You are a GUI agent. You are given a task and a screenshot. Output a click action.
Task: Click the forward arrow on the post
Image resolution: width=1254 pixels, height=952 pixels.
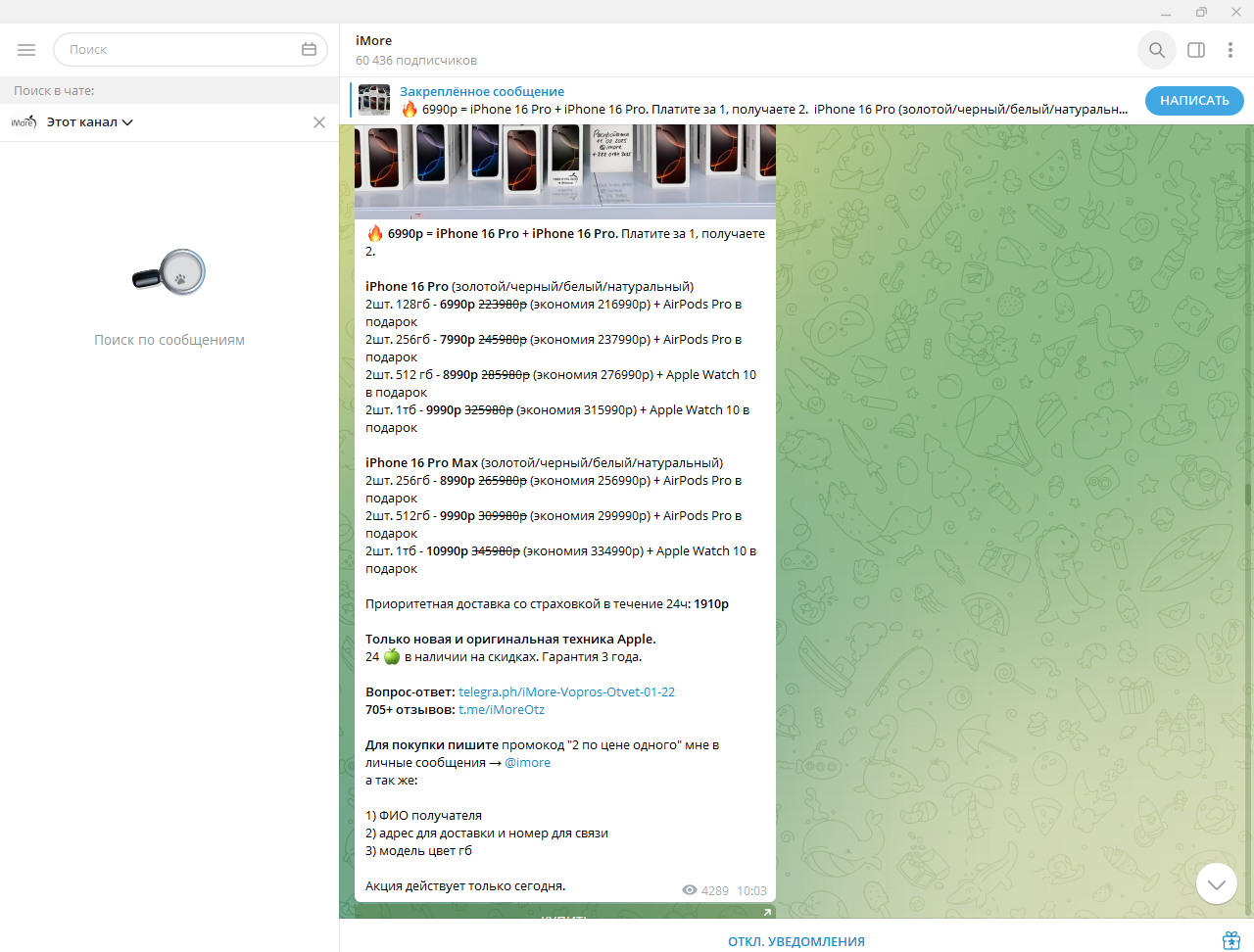(767, 912)
